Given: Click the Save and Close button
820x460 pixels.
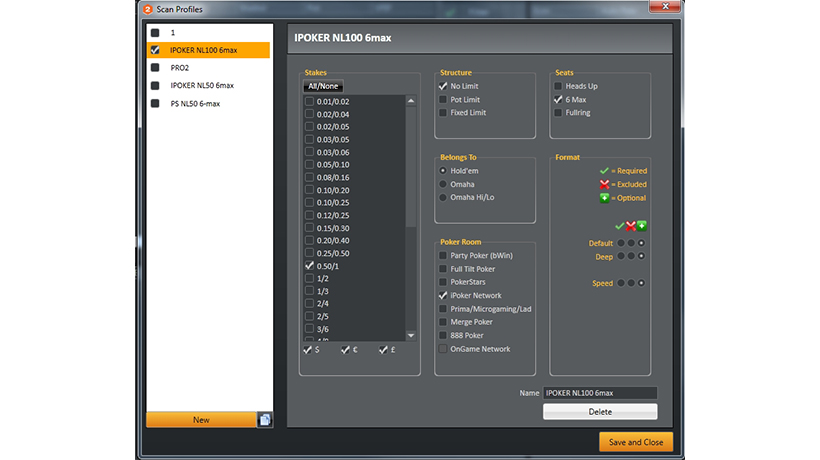Looking at the screenshot, I should pyautogui.click(x=636, y=442).
